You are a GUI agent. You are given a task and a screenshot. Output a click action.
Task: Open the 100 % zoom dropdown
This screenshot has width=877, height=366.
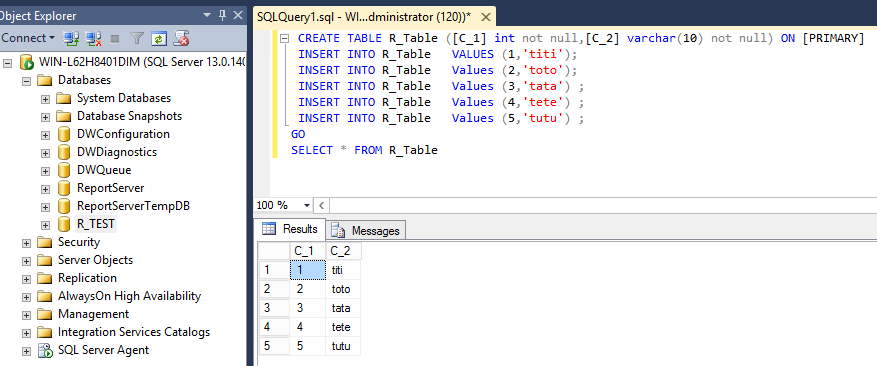click(x=307, y=205)
